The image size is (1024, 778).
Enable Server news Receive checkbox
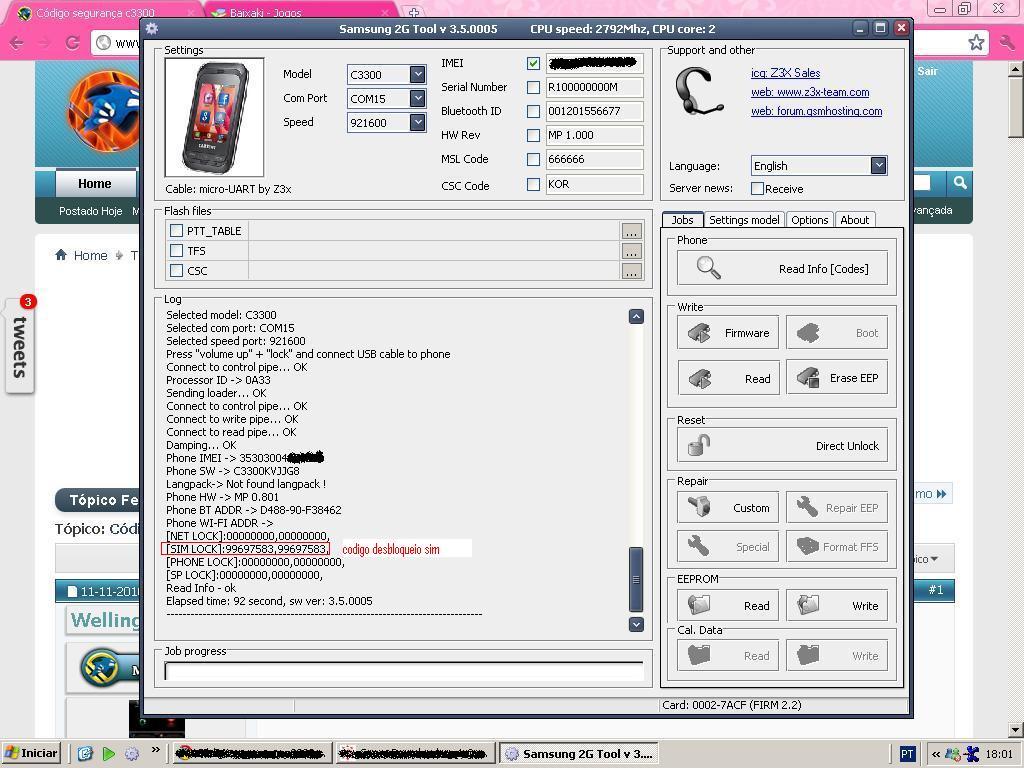click(758, 189)
